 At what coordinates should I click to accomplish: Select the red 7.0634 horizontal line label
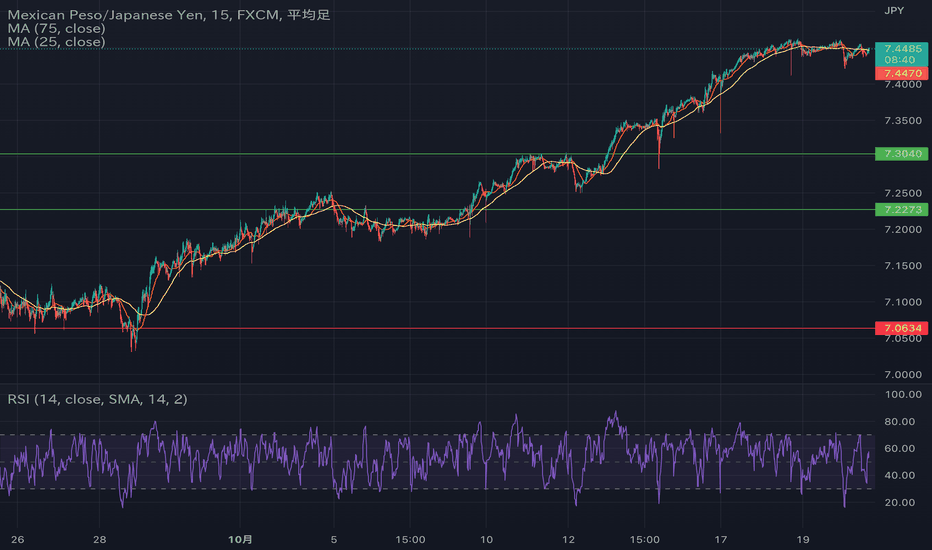(902, 328)
